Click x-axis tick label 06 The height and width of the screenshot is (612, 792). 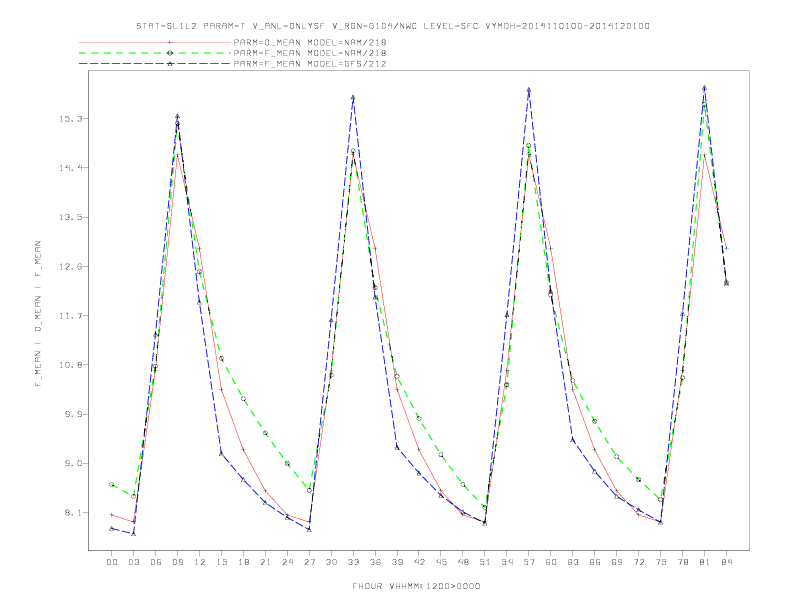pyautogui.click(x=156, y=562)
